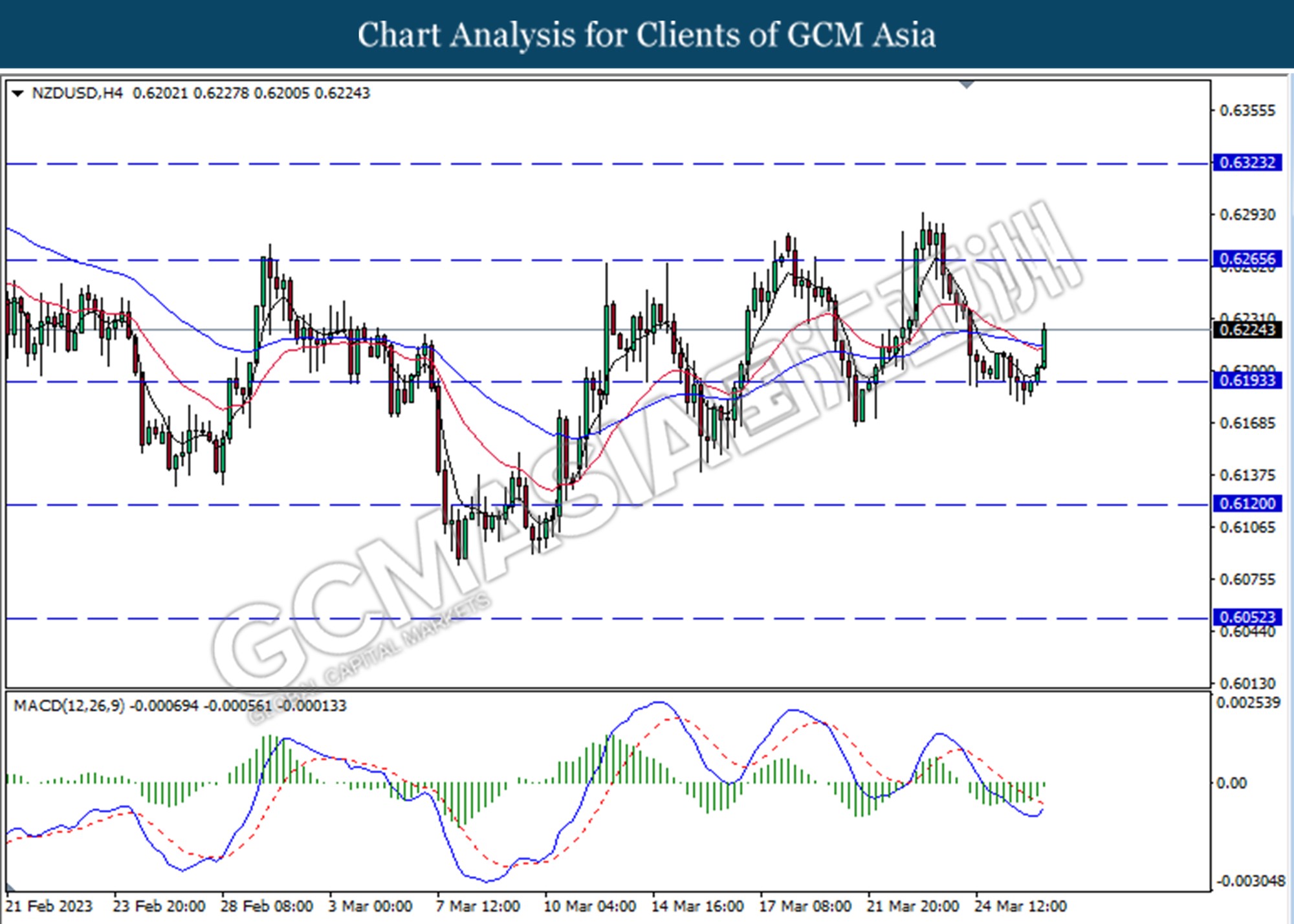This screenshot has height=924, width=1294.
Task: Click the 3 Mar 00:00 time label
Action: pos(370,906)
